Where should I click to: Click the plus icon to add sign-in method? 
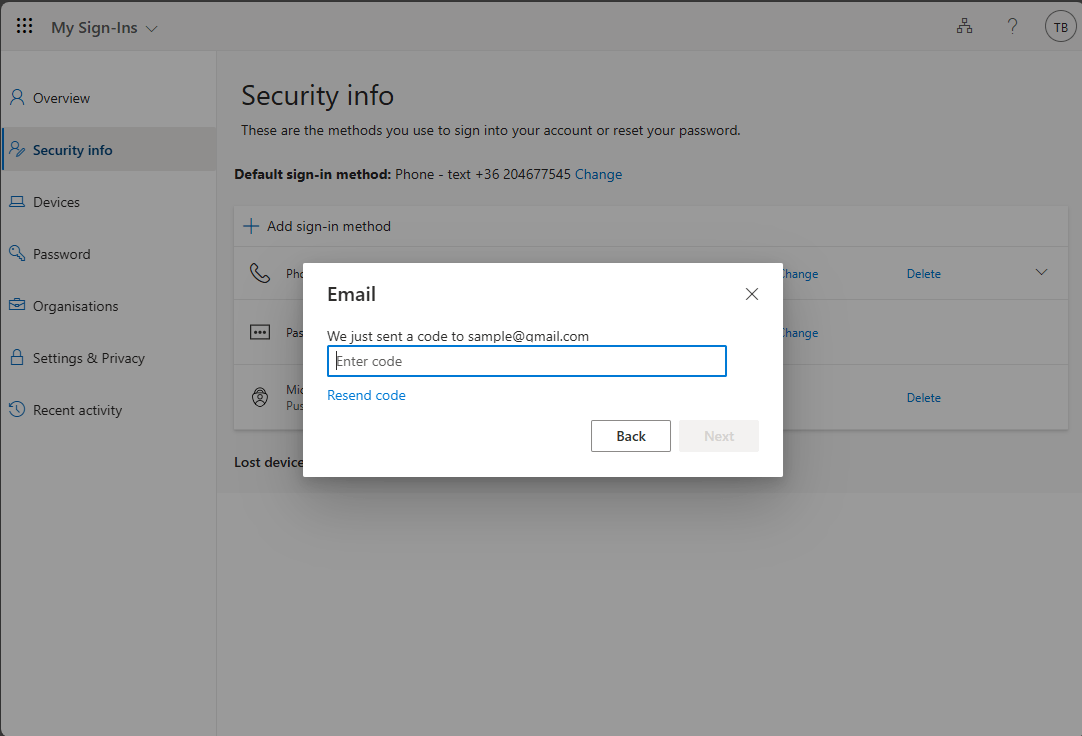tap(251, 226)
